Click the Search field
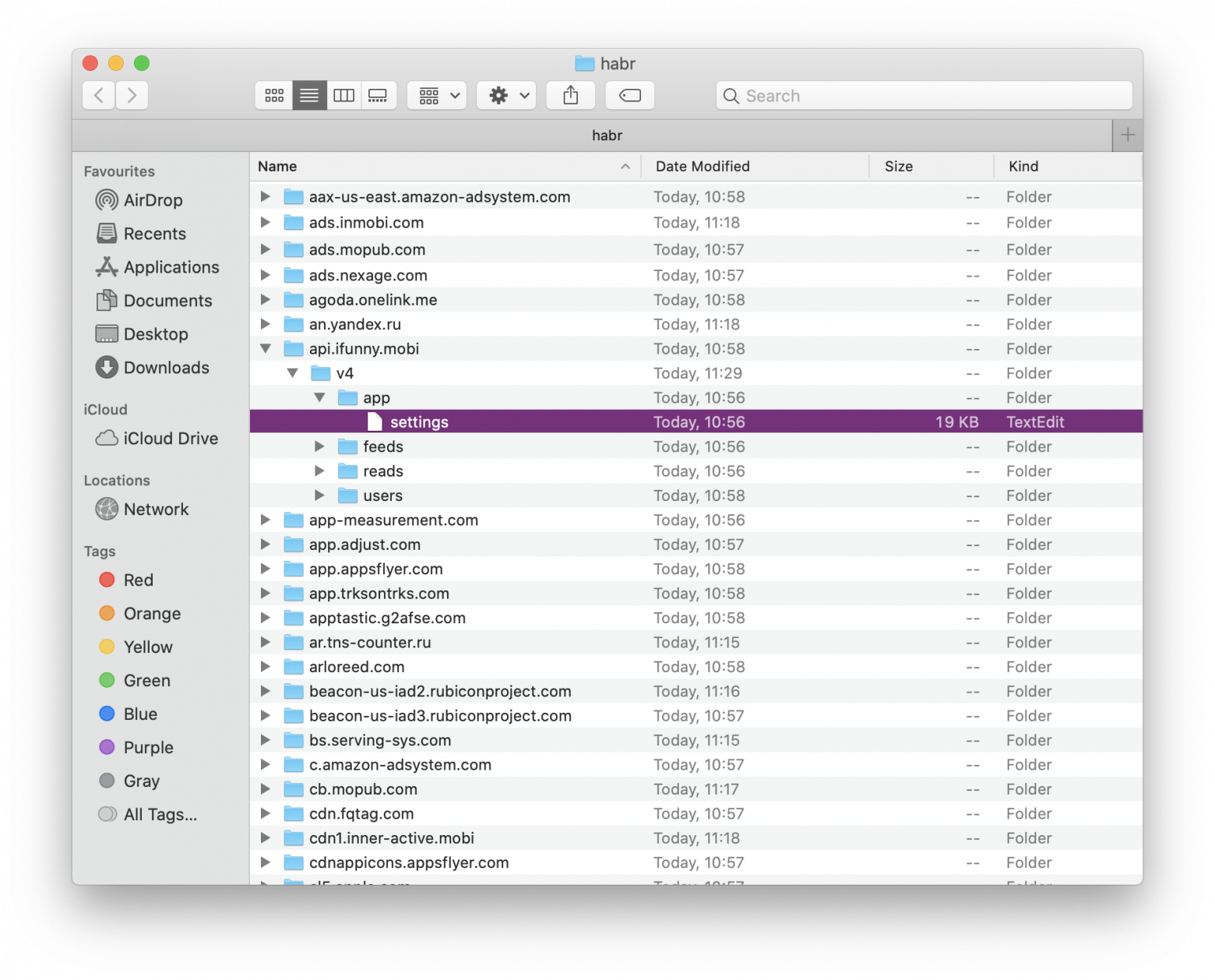Image resolution: width=1215 pixels, height=980 pixels. click(924, 95)
